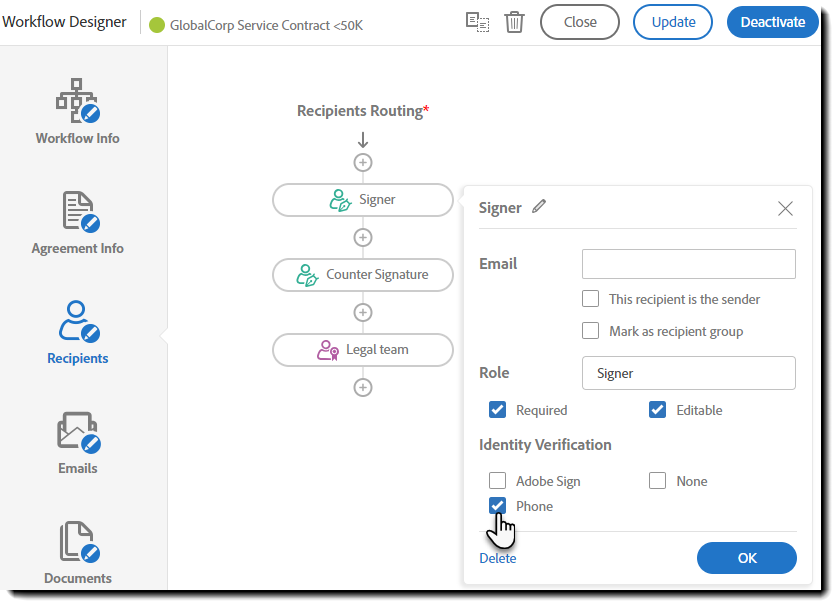Duplicate the workflow using the copy icon
Image resolution: width=832 pixels, height=601 pixels.
coord(478,21)
